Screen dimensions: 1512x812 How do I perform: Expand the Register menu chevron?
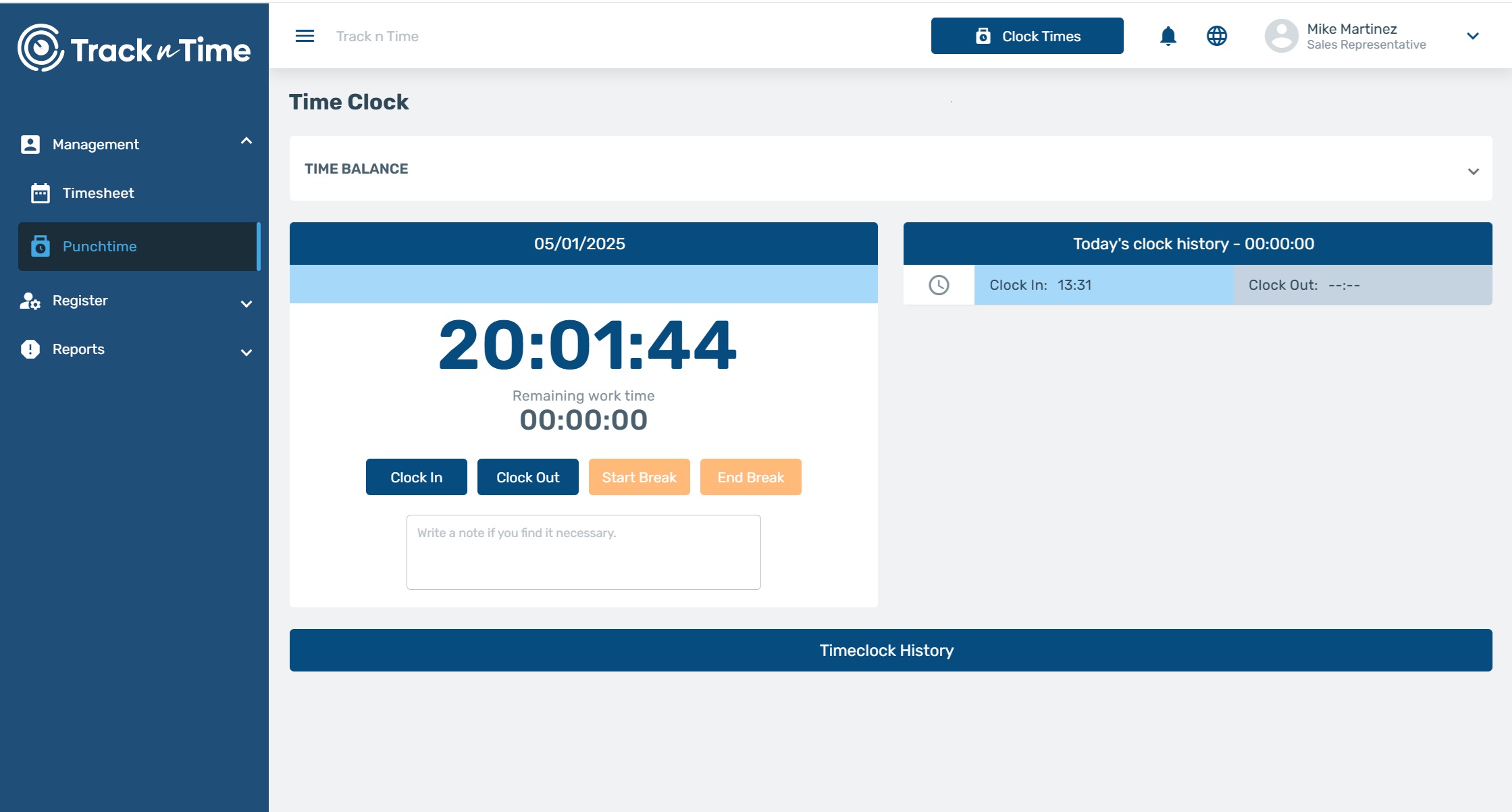[x=246, y=304]
